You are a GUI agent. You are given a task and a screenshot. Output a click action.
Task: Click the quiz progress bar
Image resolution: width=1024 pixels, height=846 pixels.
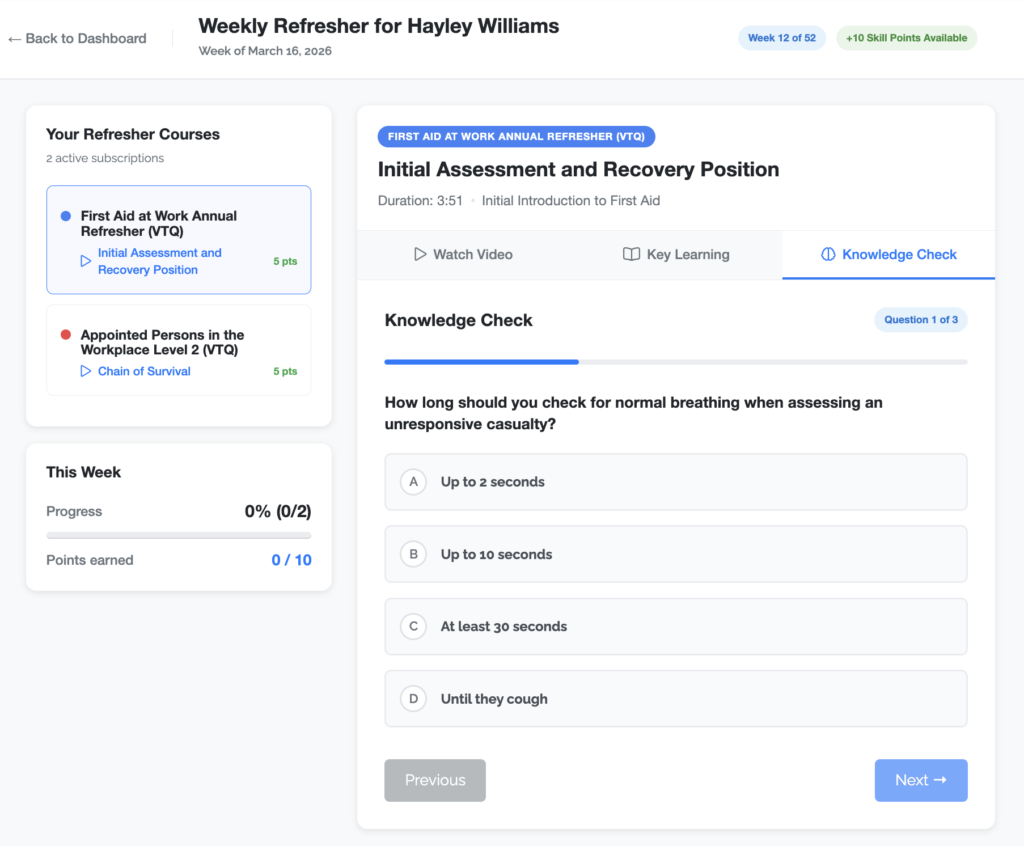[x=675, y=362]
